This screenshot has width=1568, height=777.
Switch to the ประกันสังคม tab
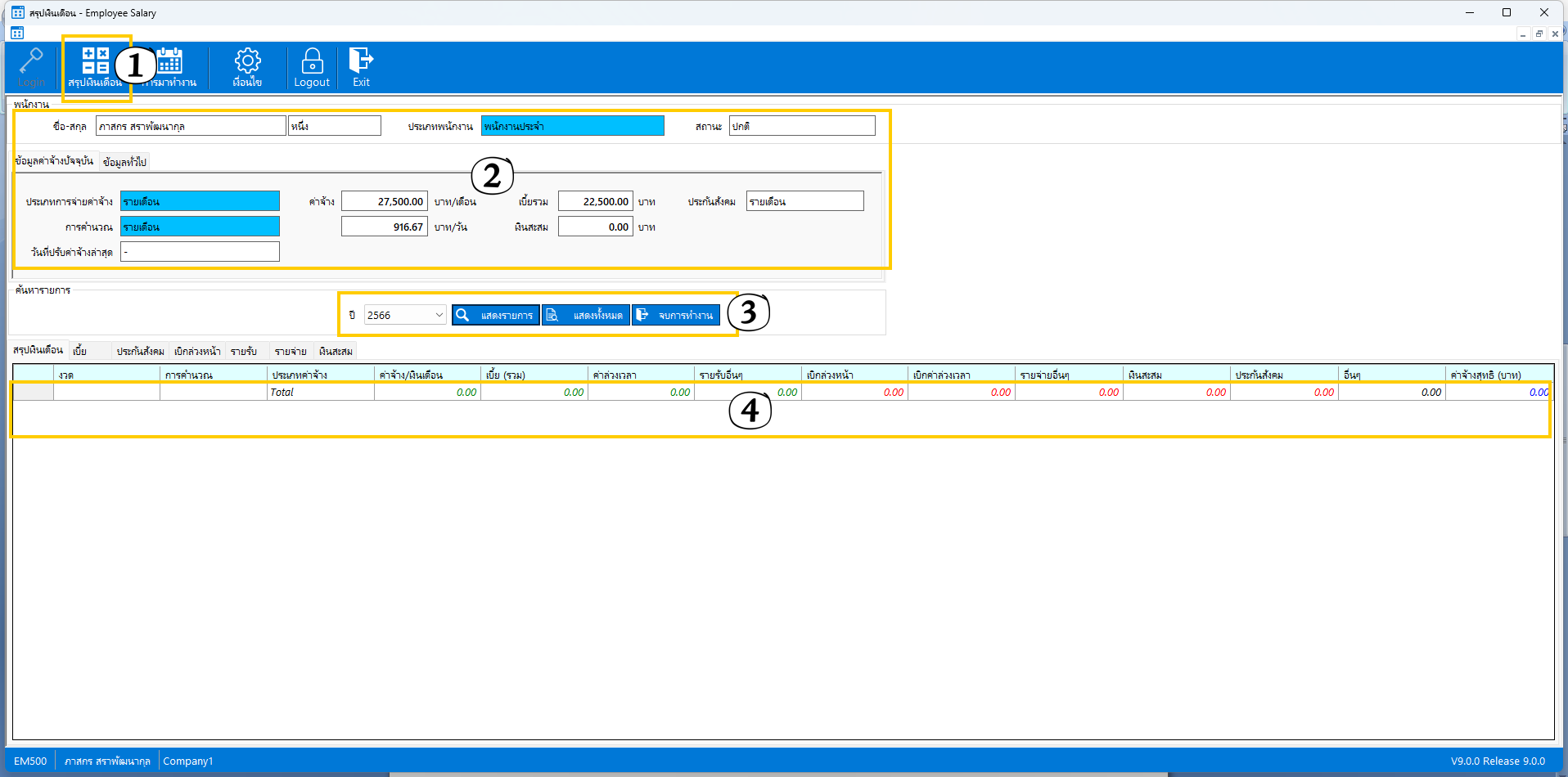[x=140, y=351]
